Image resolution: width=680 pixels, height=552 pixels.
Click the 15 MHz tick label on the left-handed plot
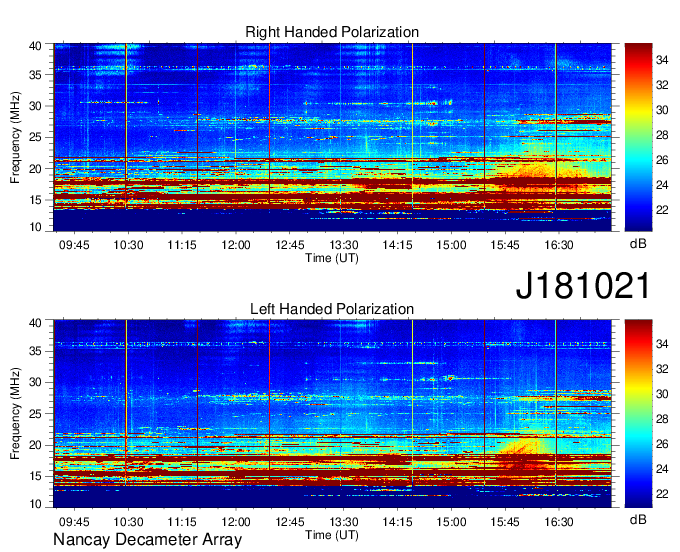point(36,477)
